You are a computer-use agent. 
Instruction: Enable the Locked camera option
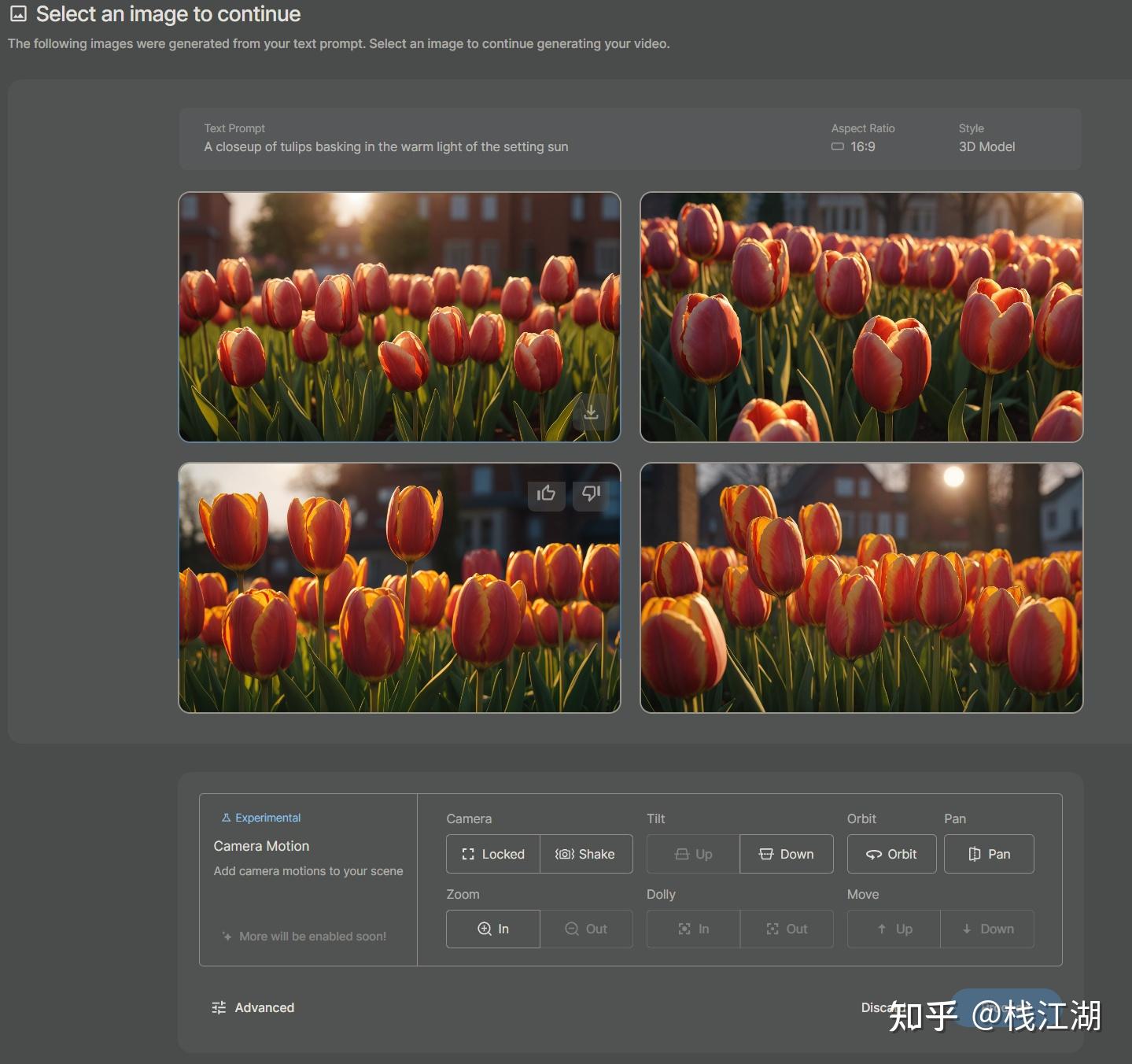tap(493, 854)
